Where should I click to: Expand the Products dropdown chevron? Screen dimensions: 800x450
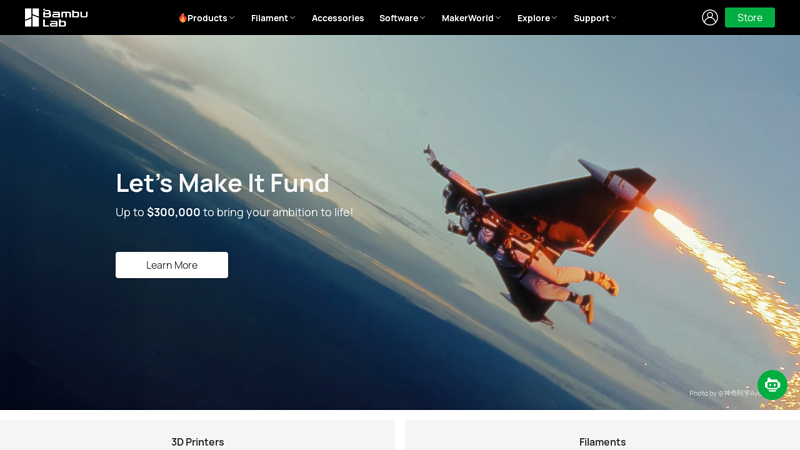pos(232,18)
